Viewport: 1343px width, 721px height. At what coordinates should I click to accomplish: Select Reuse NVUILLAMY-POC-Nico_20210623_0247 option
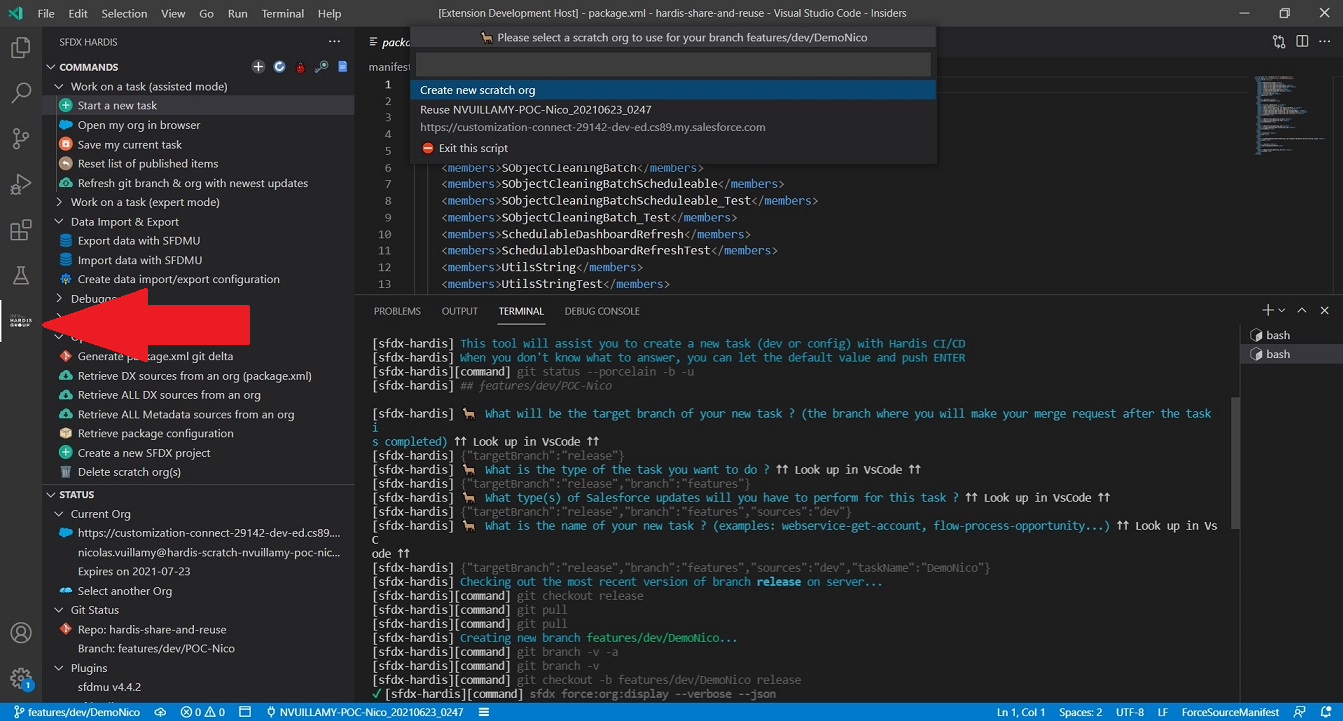point(673,118)
